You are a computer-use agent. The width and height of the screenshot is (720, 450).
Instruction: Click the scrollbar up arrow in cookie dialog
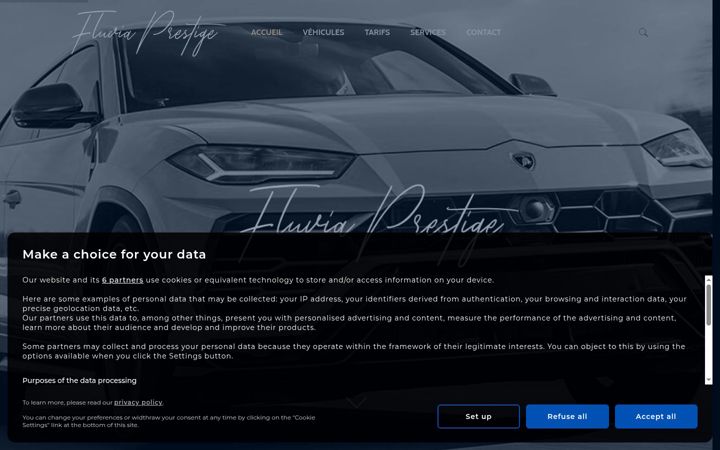(709, 279)
